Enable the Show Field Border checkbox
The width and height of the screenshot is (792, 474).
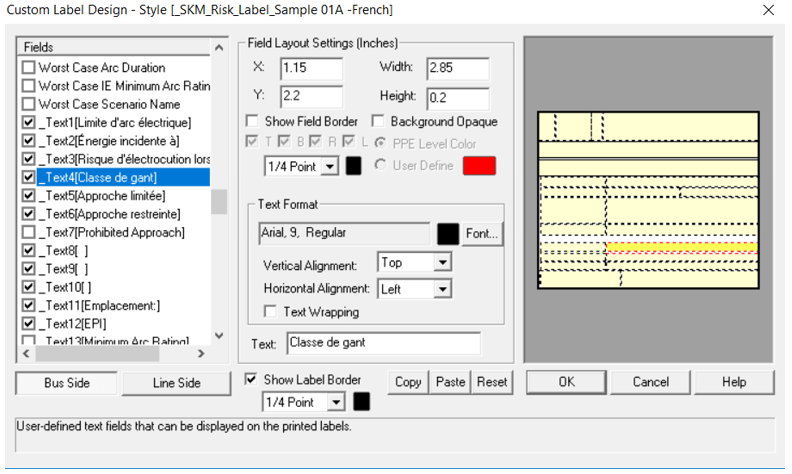[254, 122]
